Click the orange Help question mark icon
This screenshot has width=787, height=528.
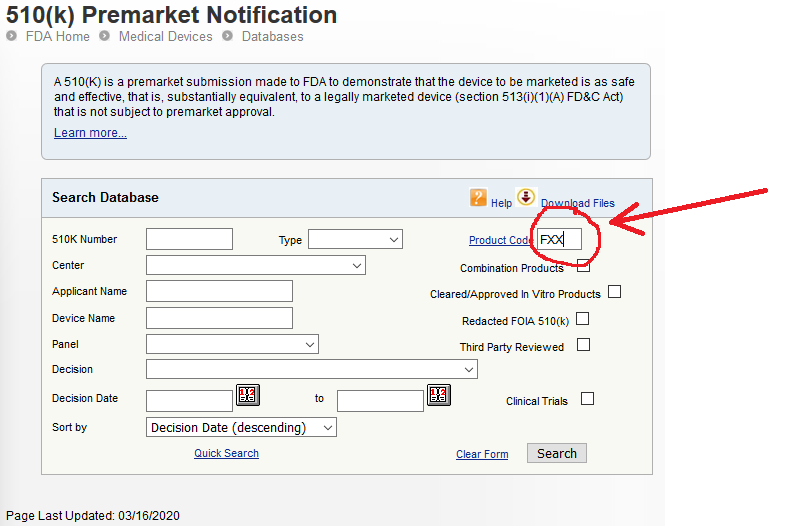tap(478, 197)
